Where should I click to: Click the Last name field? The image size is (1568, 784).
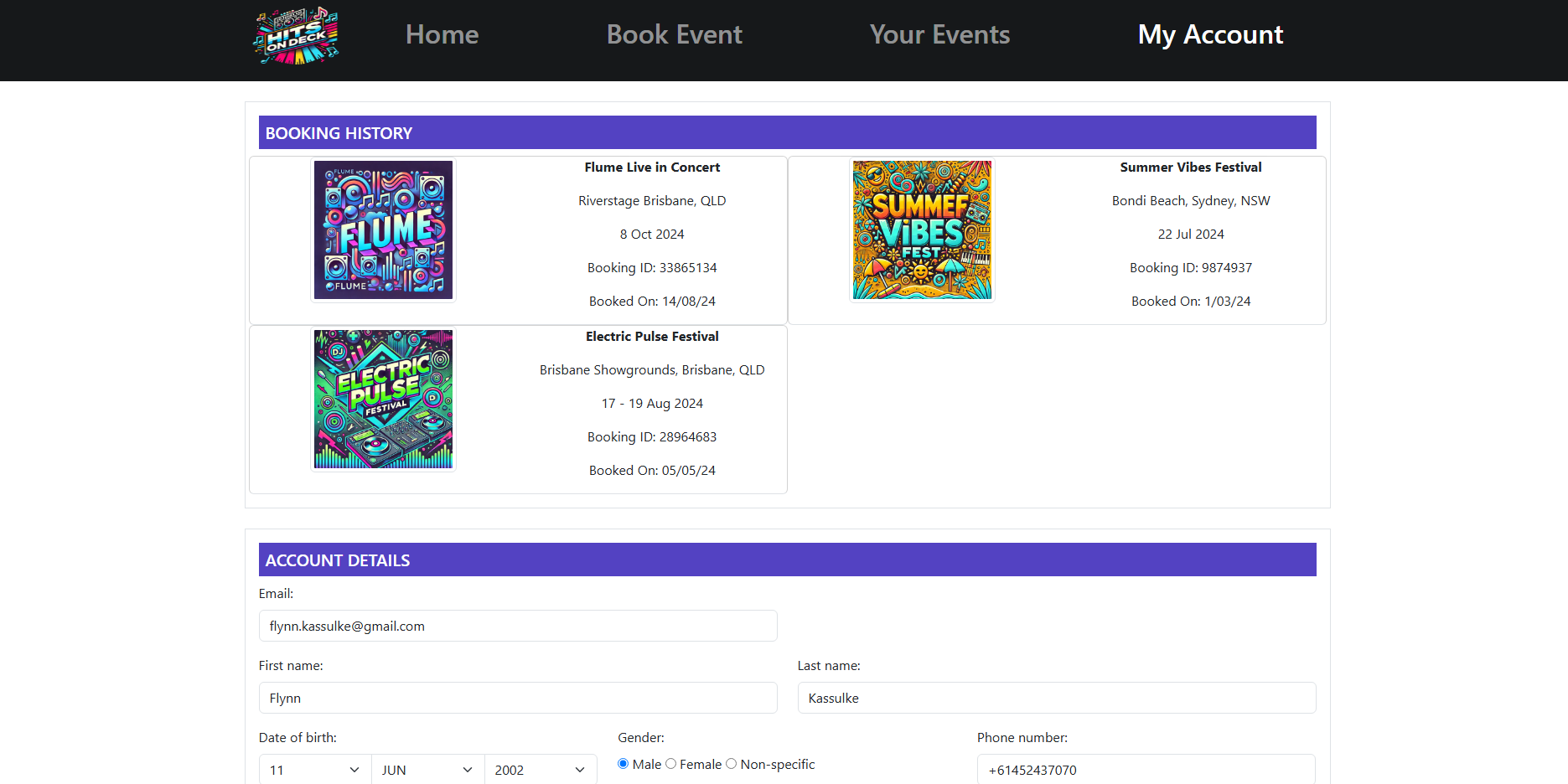pyautogui.click(x=1056, y=698)
